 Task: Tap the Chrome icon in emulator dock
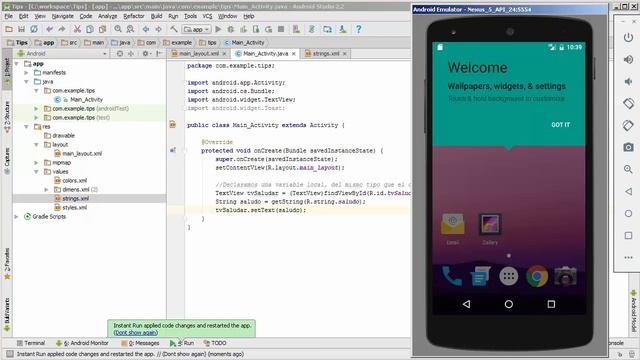pyautogui.click(x=537, y=276)
